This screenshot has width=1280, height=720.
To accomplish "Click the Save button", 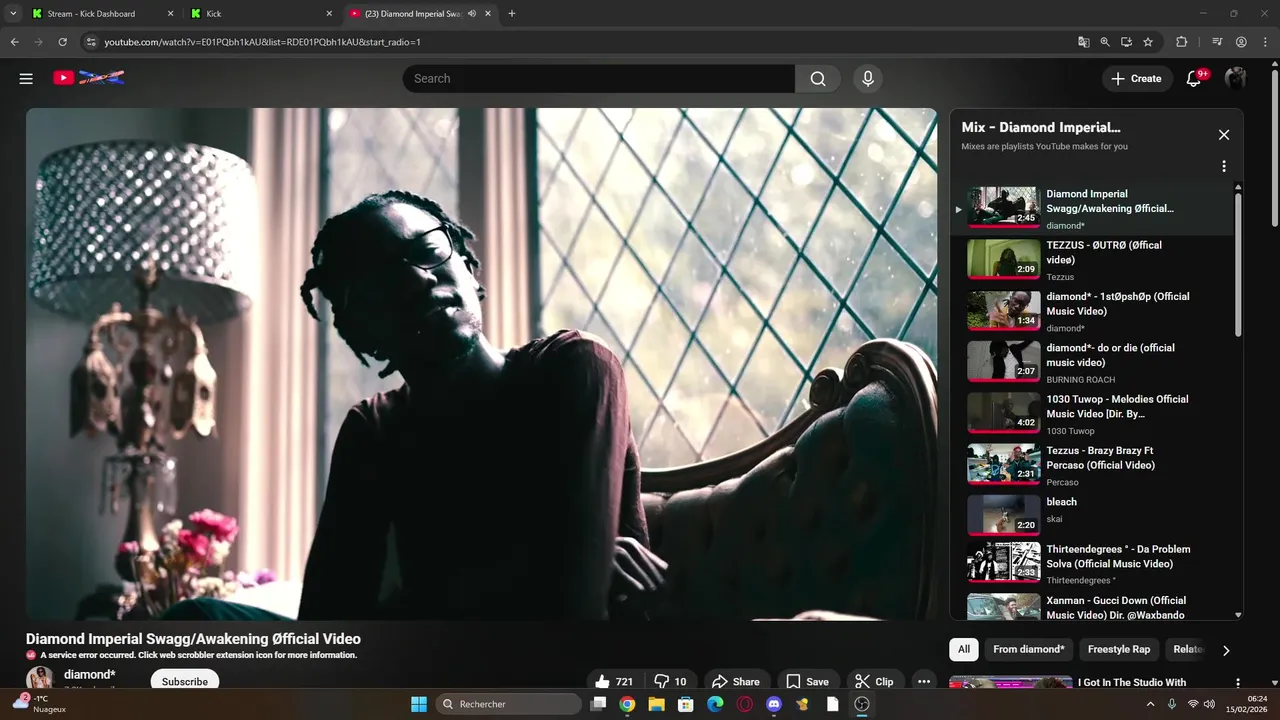I will click(x=808, y=681).
